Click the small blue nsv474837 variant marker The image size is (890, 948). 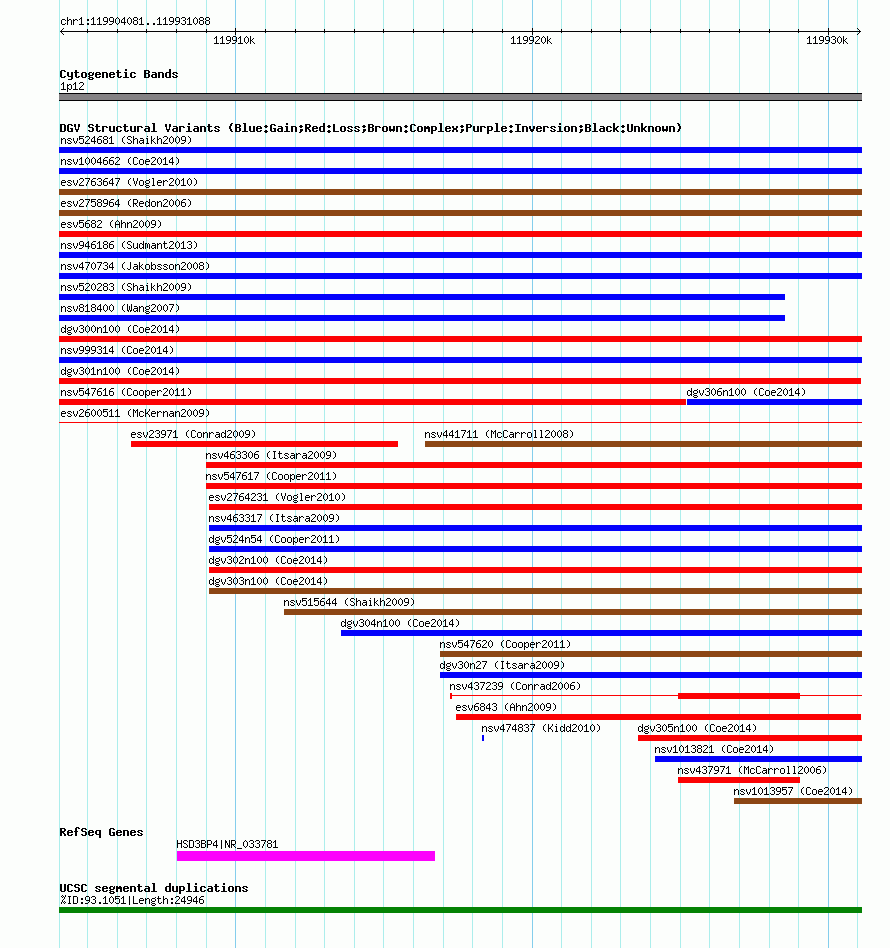click(x=483, y=738)
